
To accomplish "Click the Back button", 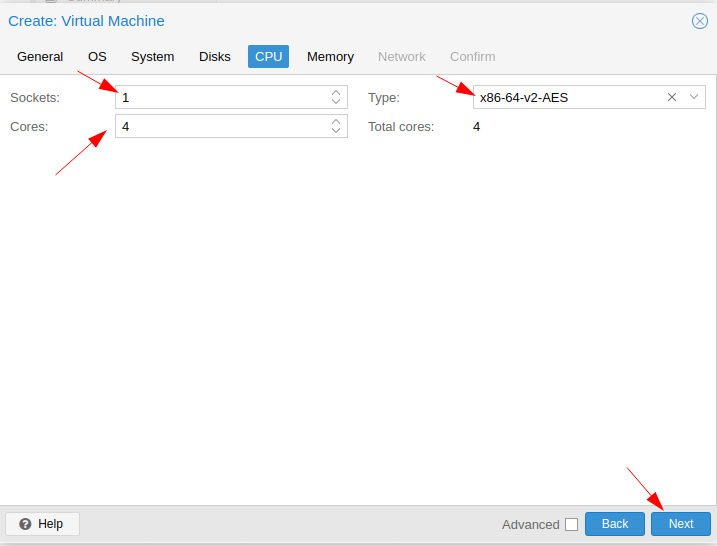I will (x=615, y=524).
